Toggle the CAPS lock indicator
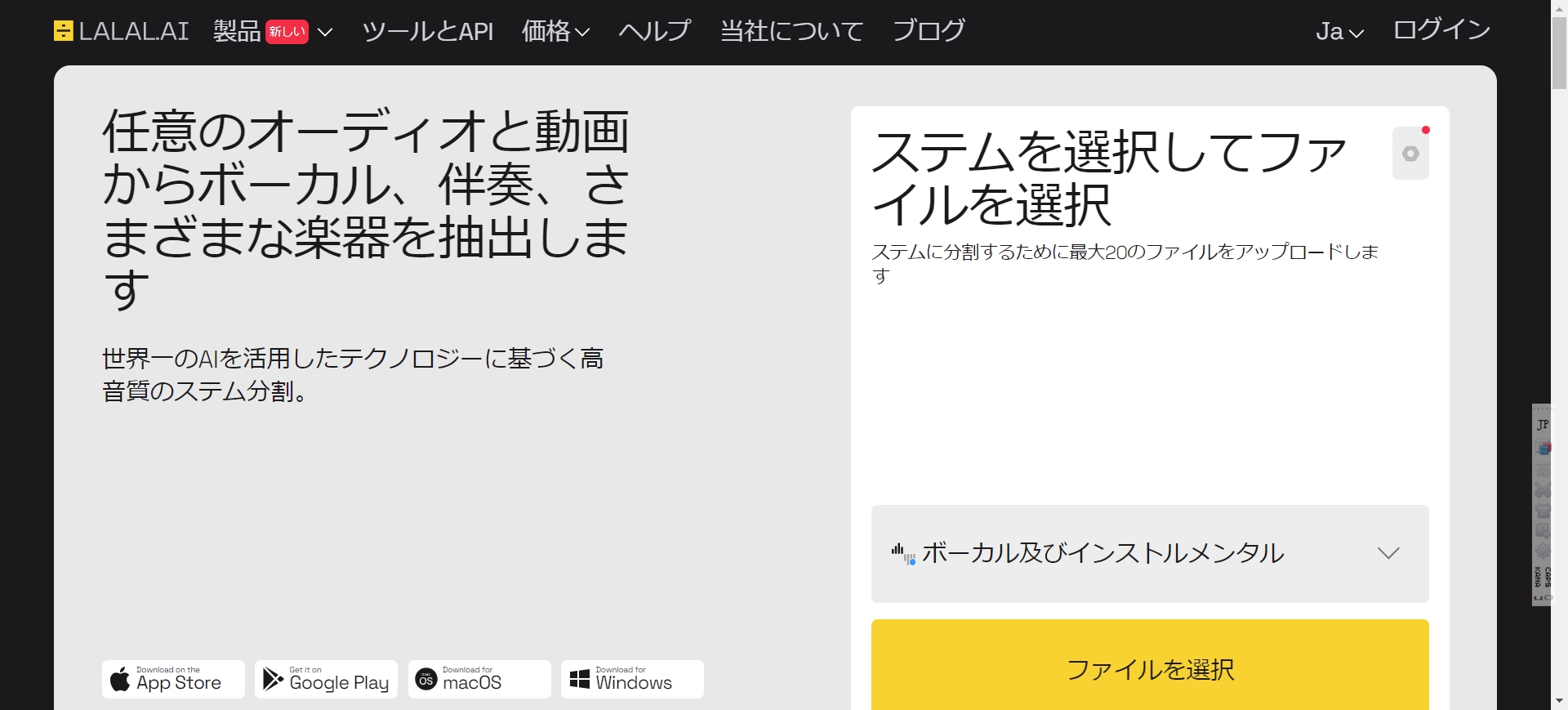The image size is (1568, 710). click(x=1547, y=577)
